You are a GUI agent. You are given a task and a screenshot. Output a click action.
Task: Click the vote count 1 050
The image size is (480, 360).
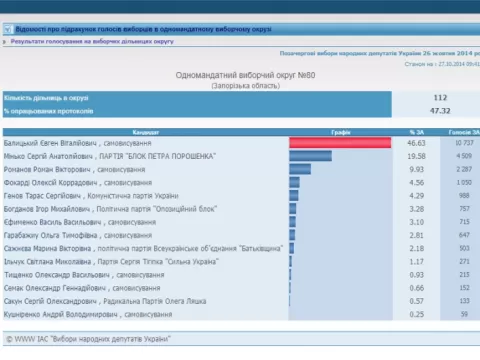coord(464,182)
